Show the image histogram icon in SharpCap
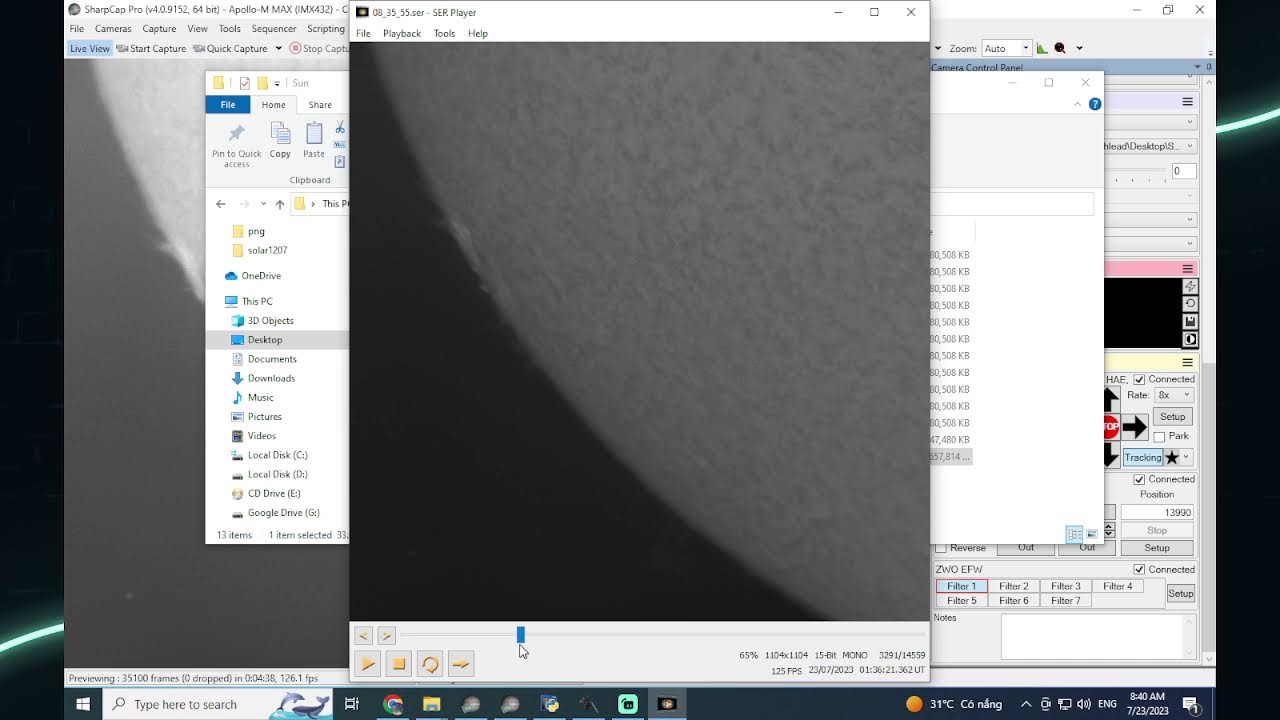This screenshot has height=720, width=1280. [1042, 48]
